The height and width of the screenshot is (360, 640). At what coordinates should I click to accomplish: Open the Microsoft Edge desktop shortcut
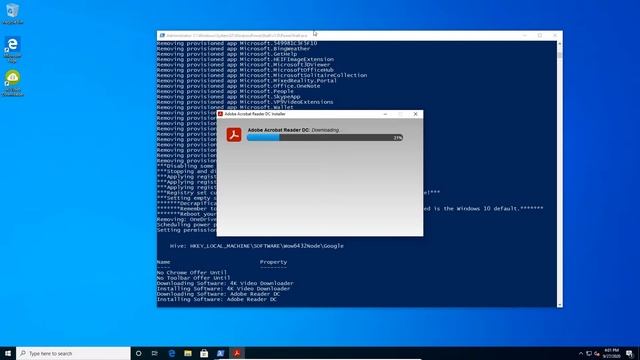13,49
